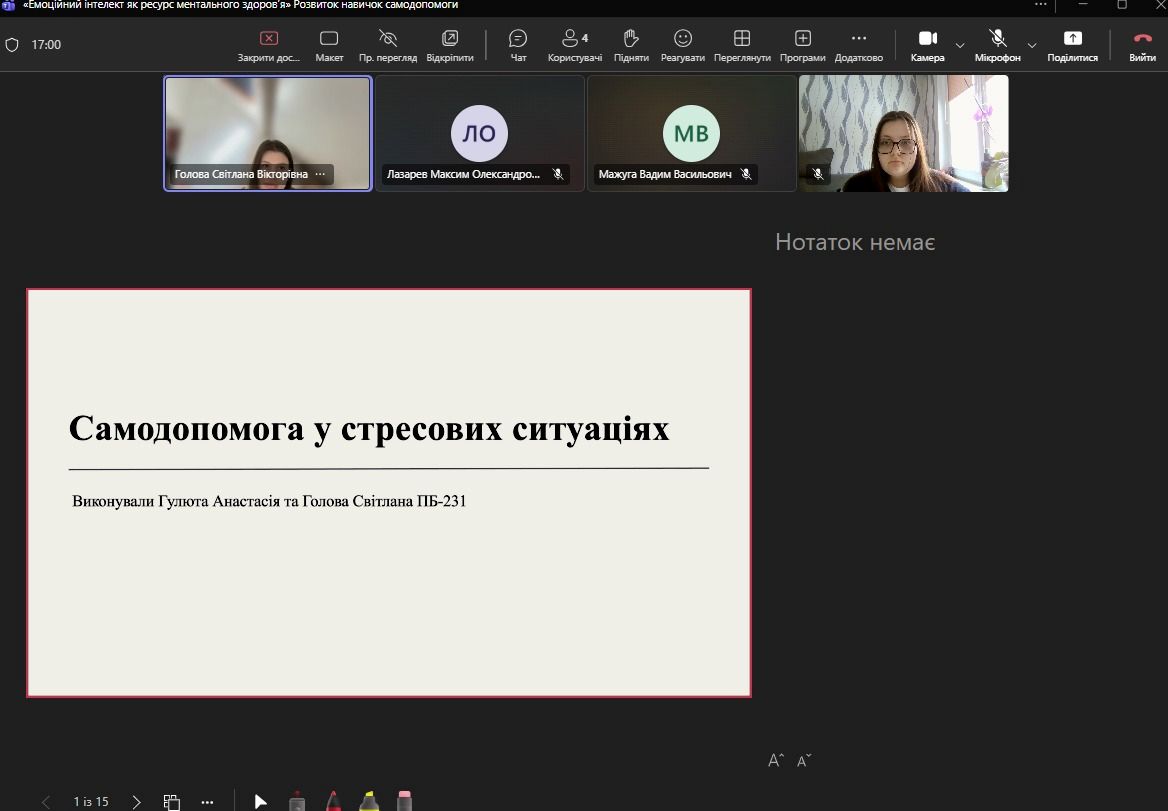This screenshot has width=1168, height=811.
Task: Open reactions menu (Реагувати)
Action: tap(683, 45)
